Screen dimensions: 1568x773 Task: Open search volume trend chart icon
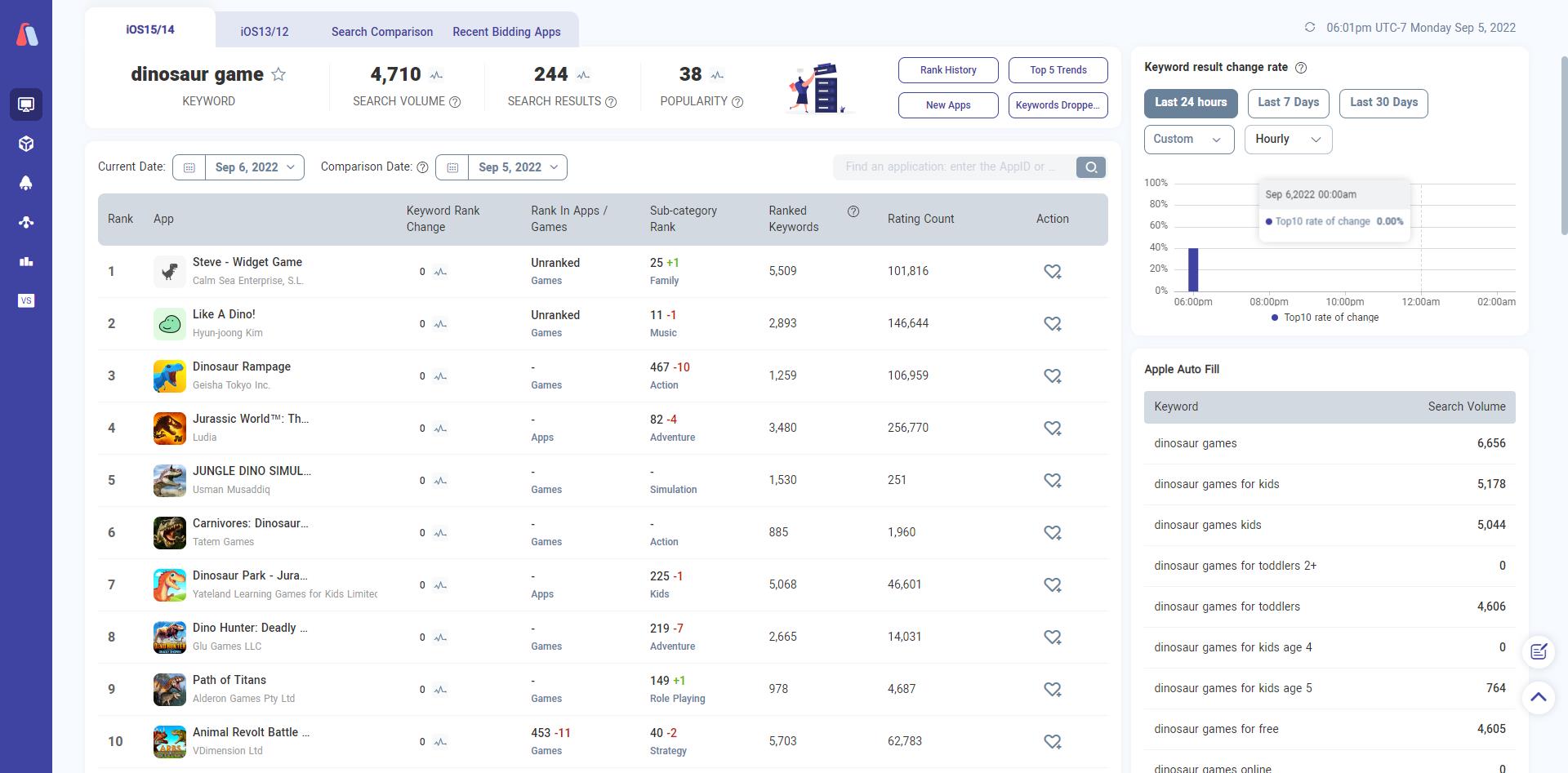[x=436, y=75]
